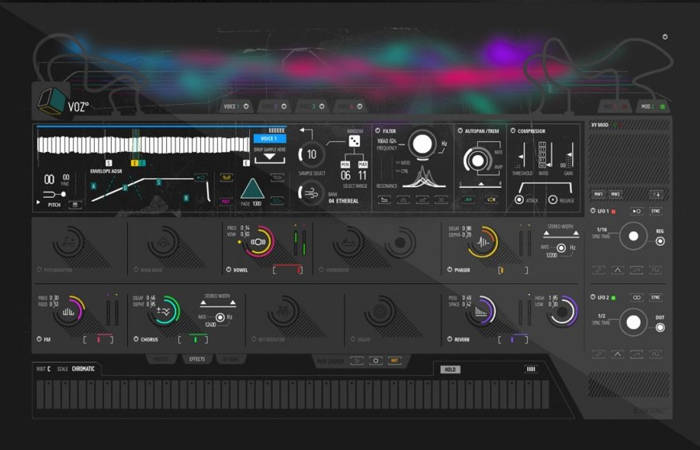Open the Drop Sample Here arrow dropdown
The height and width of the screenshot is (450, 700).
(x=266, y=157)
